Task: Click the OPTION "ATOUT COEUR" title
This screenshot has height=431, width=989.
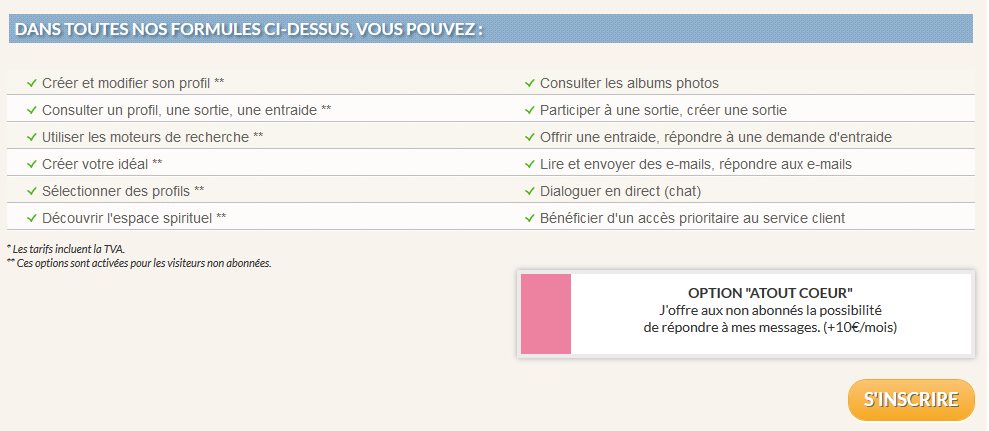Action: tap(770, 292)
